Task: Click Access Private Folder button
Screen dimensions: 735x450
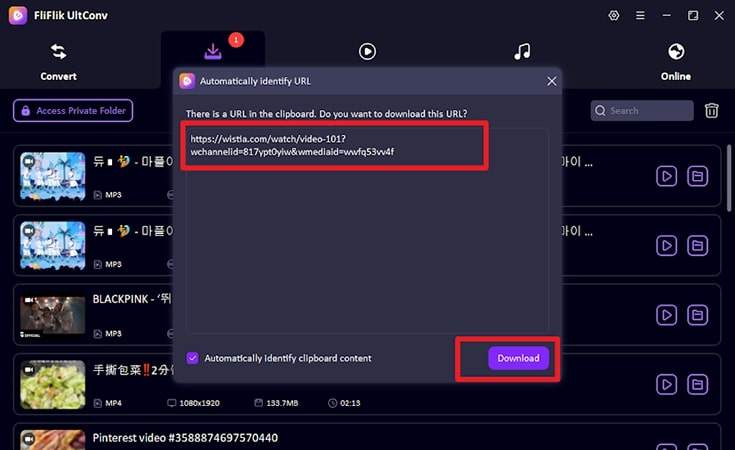Action: click(x=73, y=111)
